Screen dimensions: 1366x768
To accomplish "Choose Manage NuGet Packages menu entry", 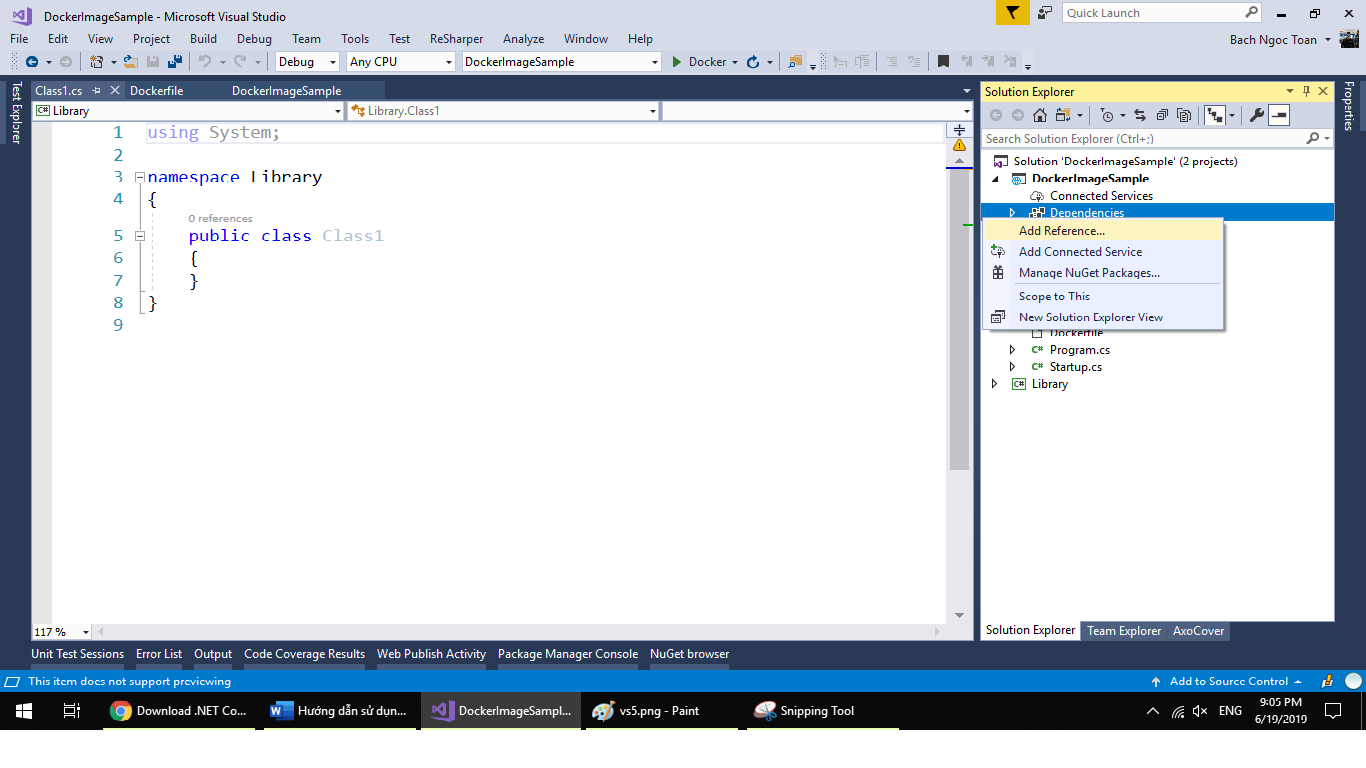I will tap(1089, 273).
